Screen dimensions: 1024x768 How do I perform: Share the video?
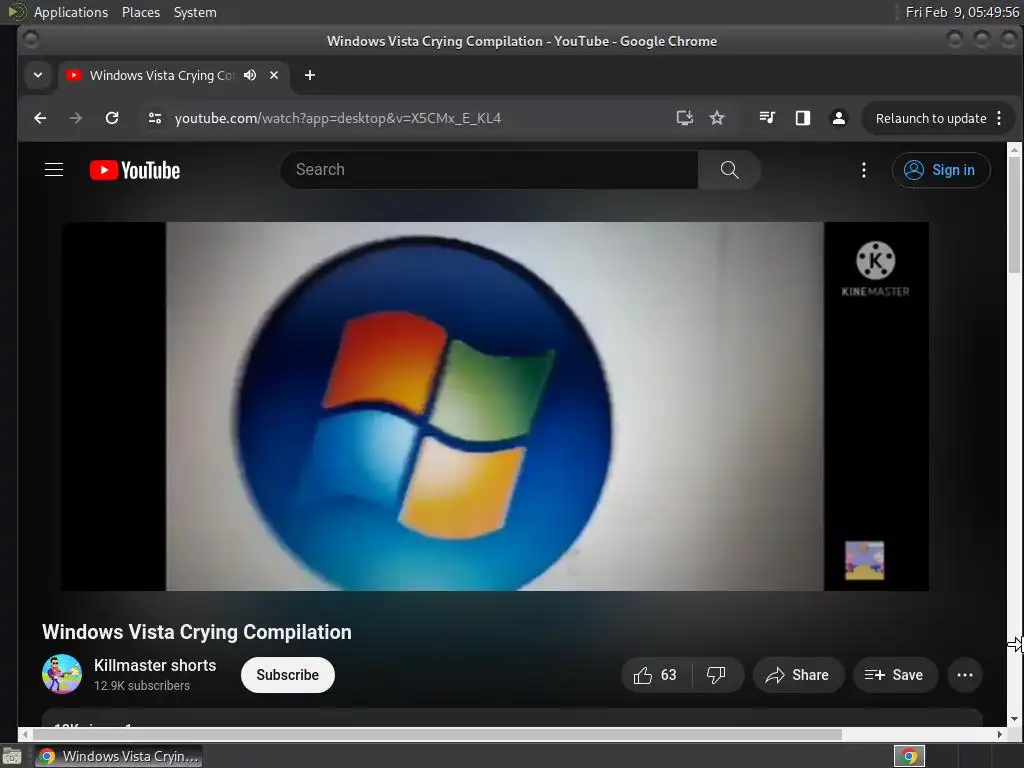[797, 675]
